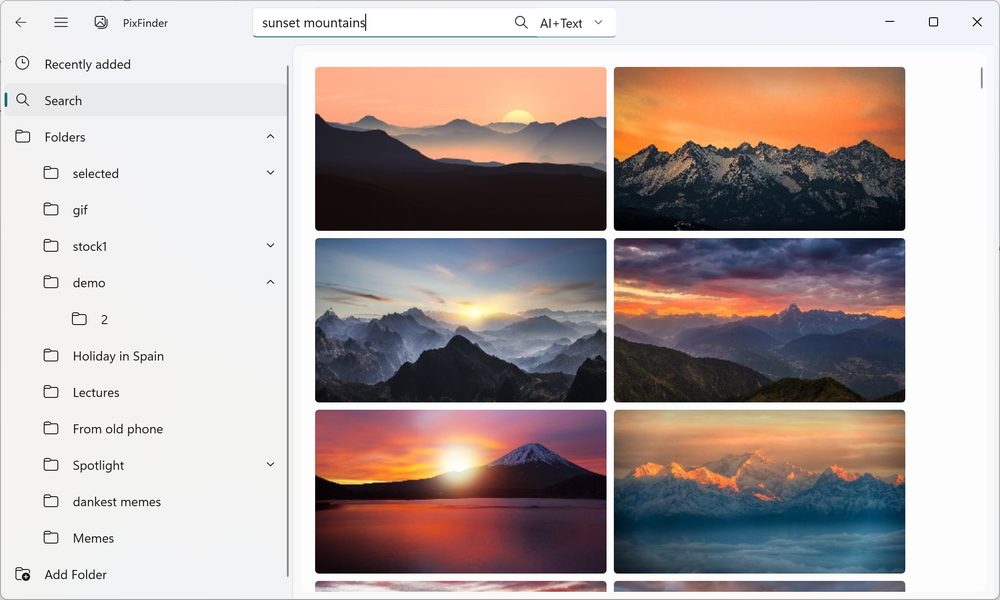
Task: Open the 'Memes' folder
Action: click(145, 538)
